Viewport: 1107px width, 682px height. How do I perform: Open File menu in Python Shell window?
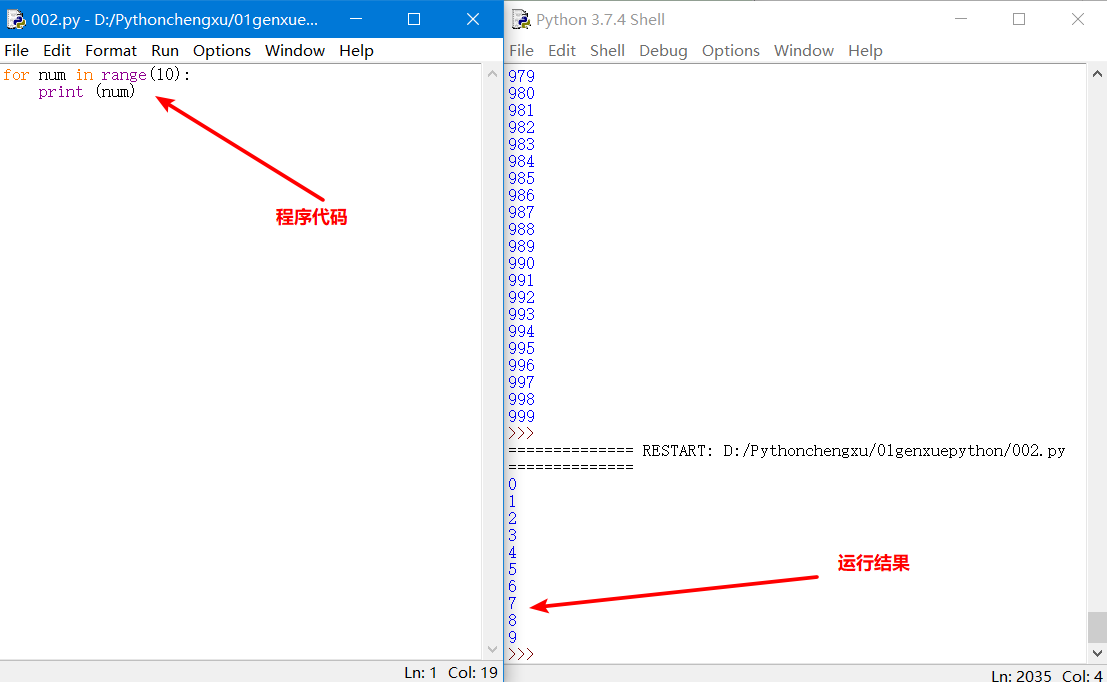click(521, 51)
